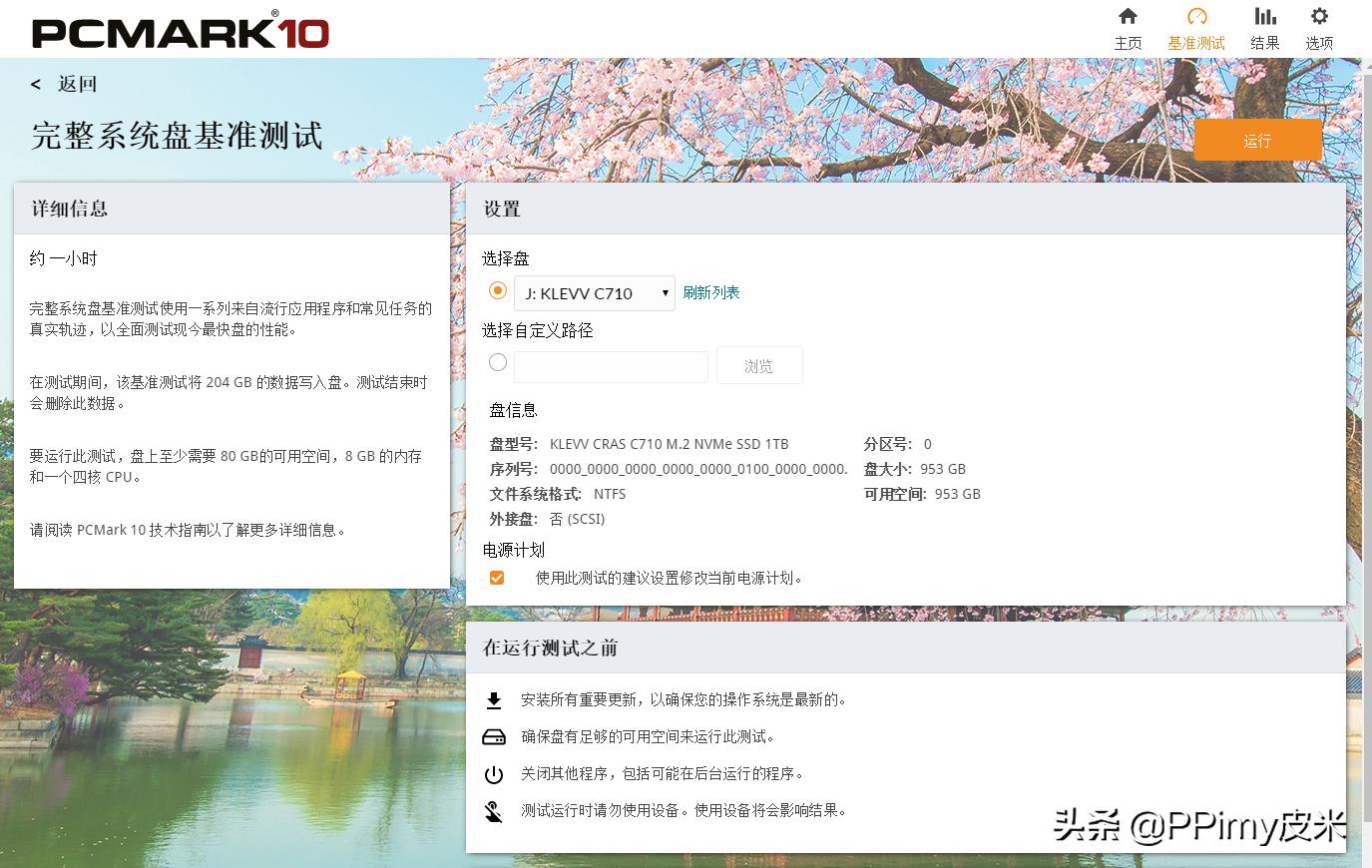The image size is (1372, 868).
Task: Click the 刷新列表 refresh link
Action: click(710, 291)
